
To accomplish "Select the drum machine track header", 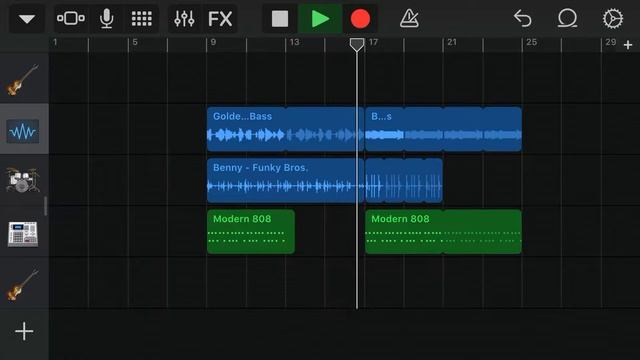I will [x=24, y=232].
